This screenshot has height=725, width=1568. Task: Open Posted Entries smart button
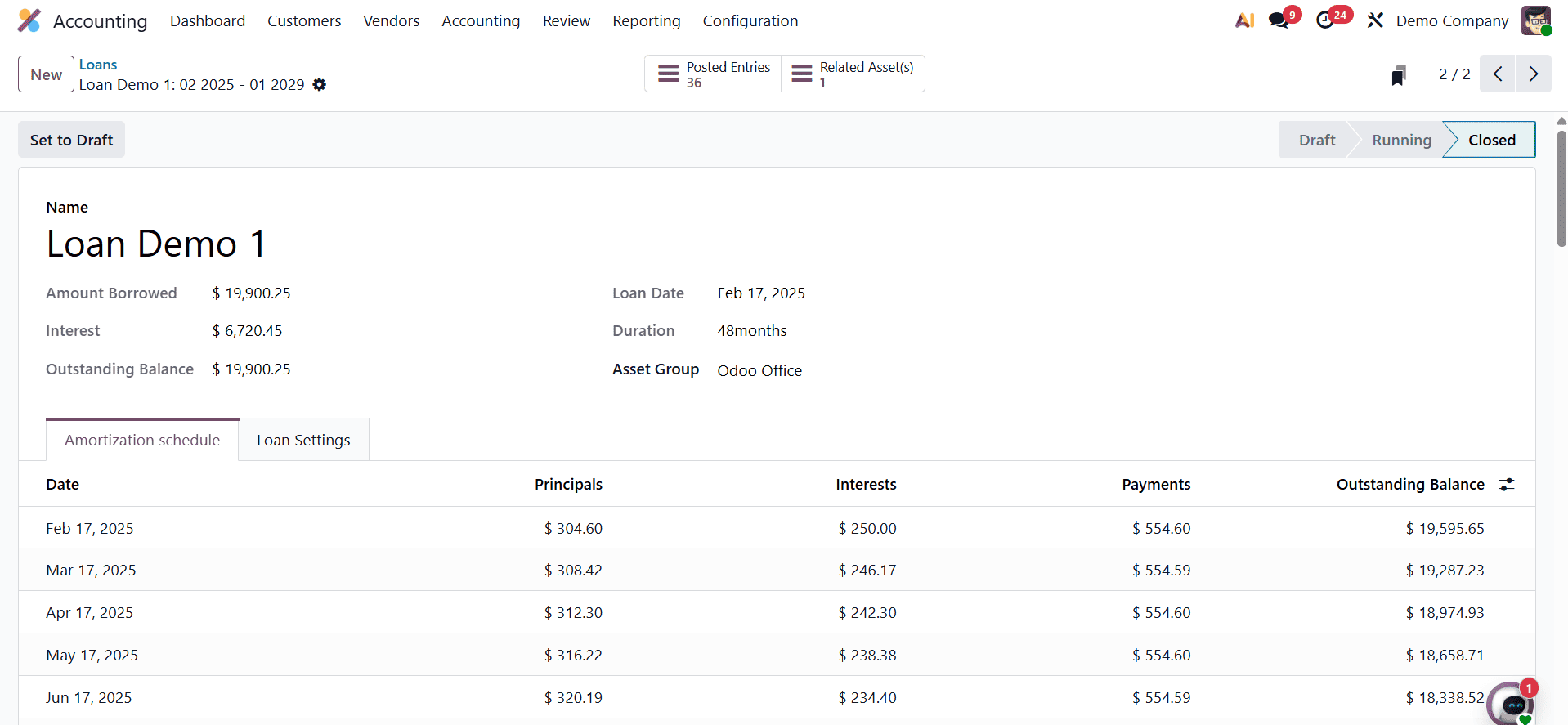pos(714,74)
